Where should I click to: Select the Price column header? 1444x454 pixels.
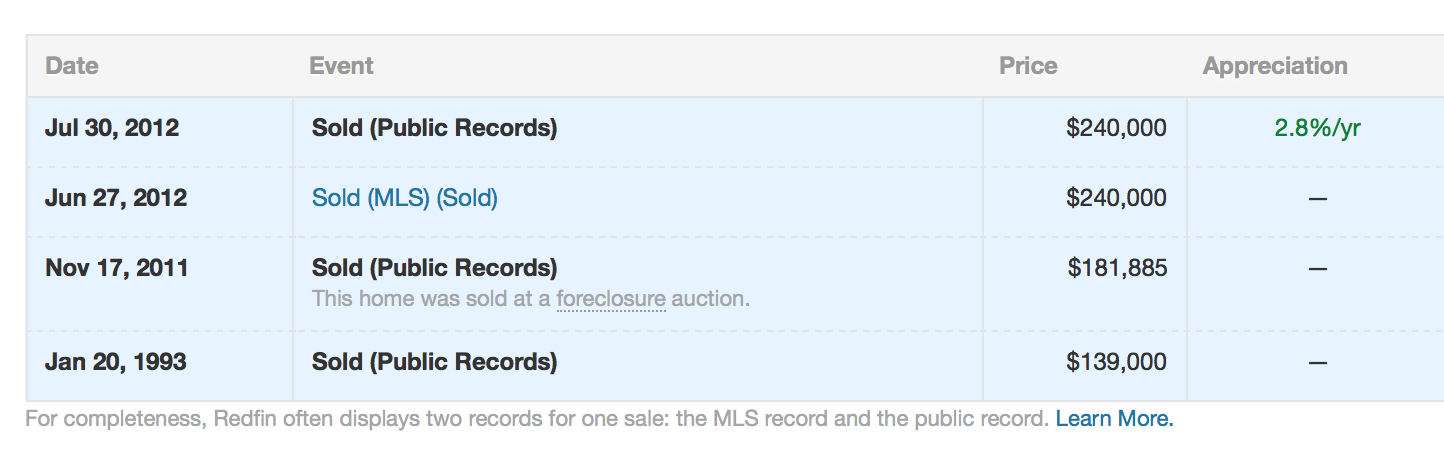coord(1028,66)
